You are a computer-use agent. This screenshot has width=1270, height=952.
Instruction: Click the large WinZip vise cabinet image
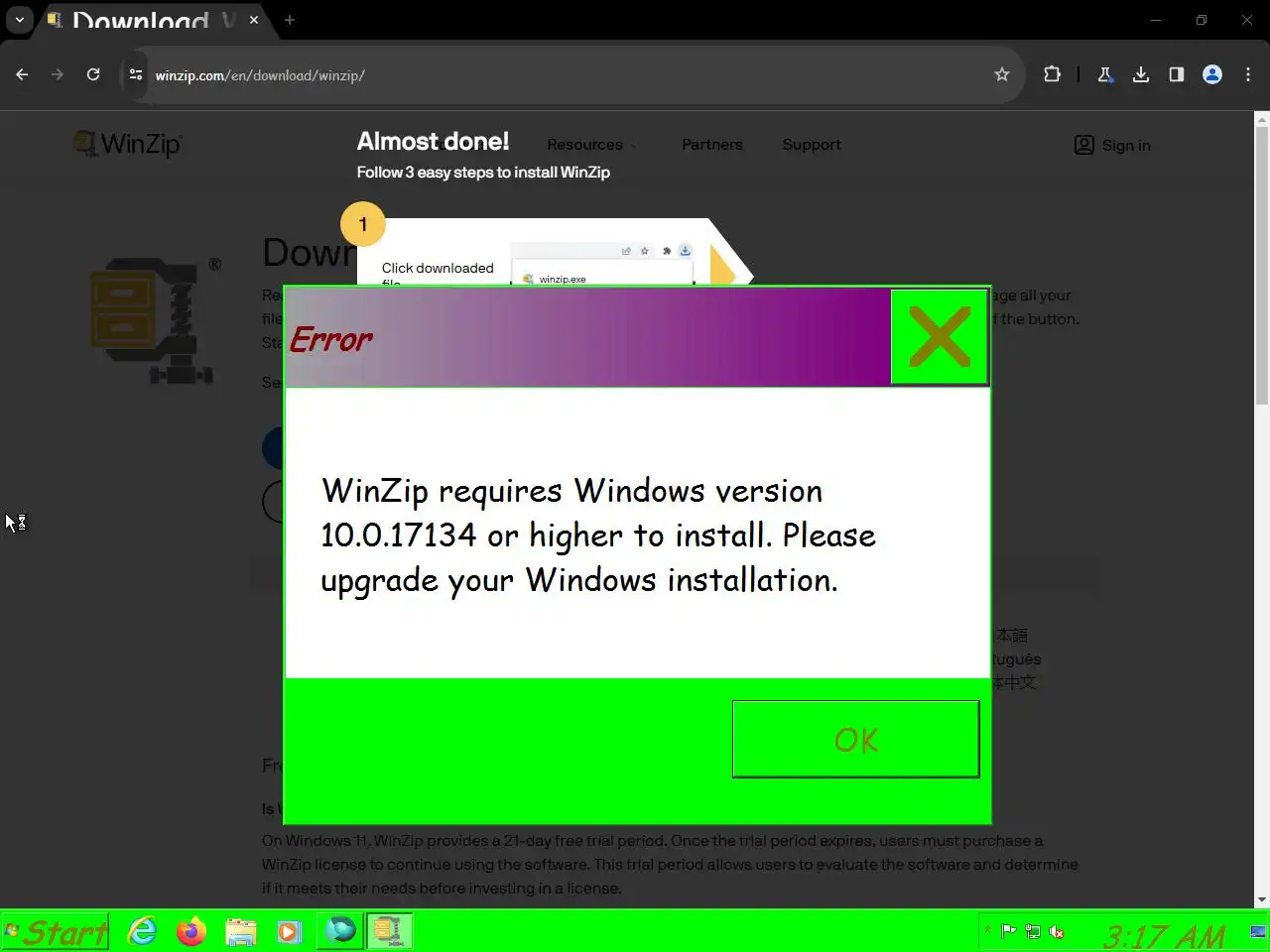154,321
